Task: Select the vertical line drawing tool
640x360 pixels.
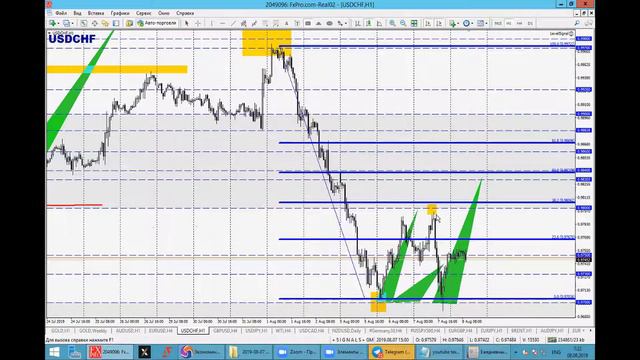Action: 211,23
